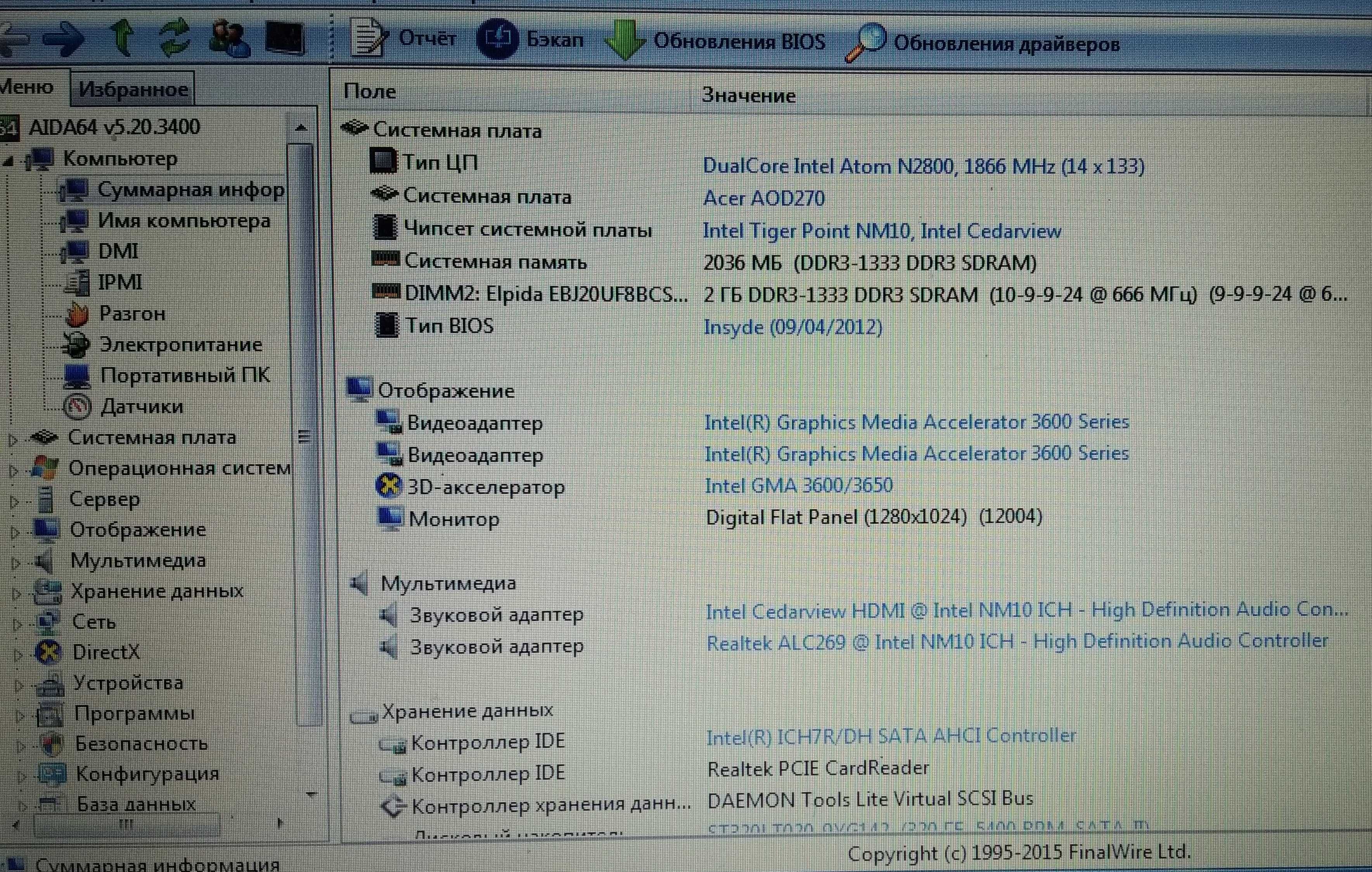The image size is (1372, 872).
Task: Expand the Сервер tree node
Action: click(x=15, y=501)
